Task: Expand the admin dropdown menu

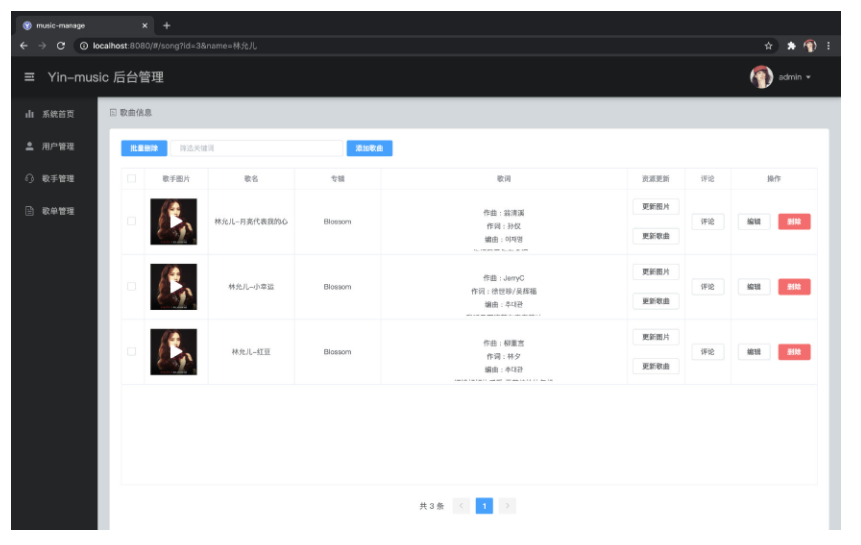Action: (795, 77)
